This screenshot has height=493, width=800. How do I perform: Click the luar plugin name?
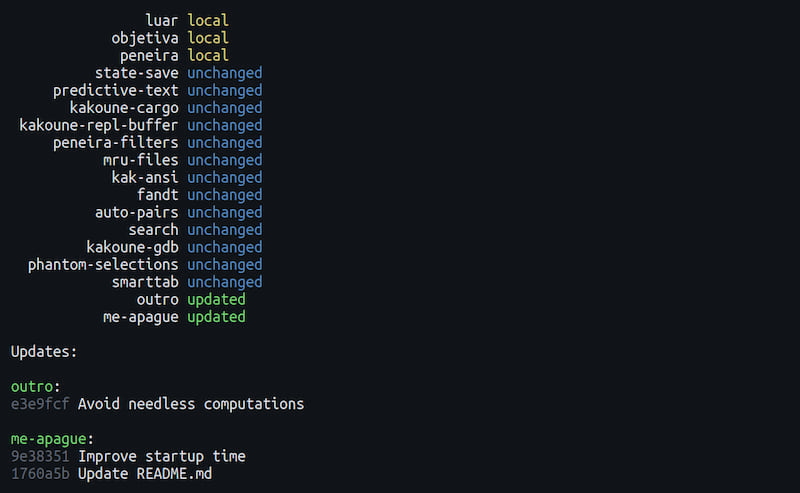162,20
